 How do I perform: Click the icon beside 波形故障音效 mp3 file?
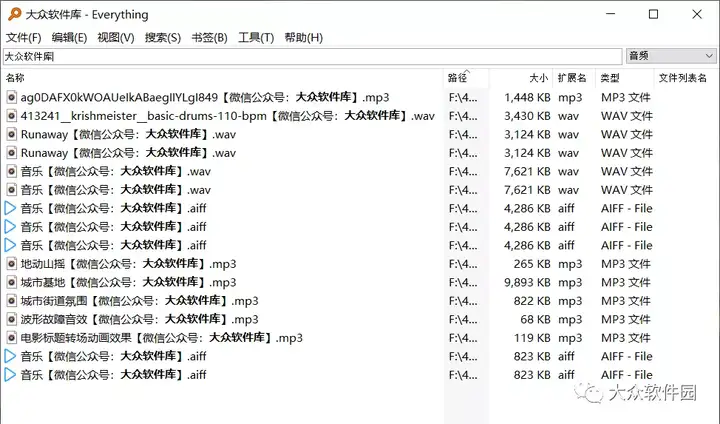pyautogui.click(x=11, y=319)
